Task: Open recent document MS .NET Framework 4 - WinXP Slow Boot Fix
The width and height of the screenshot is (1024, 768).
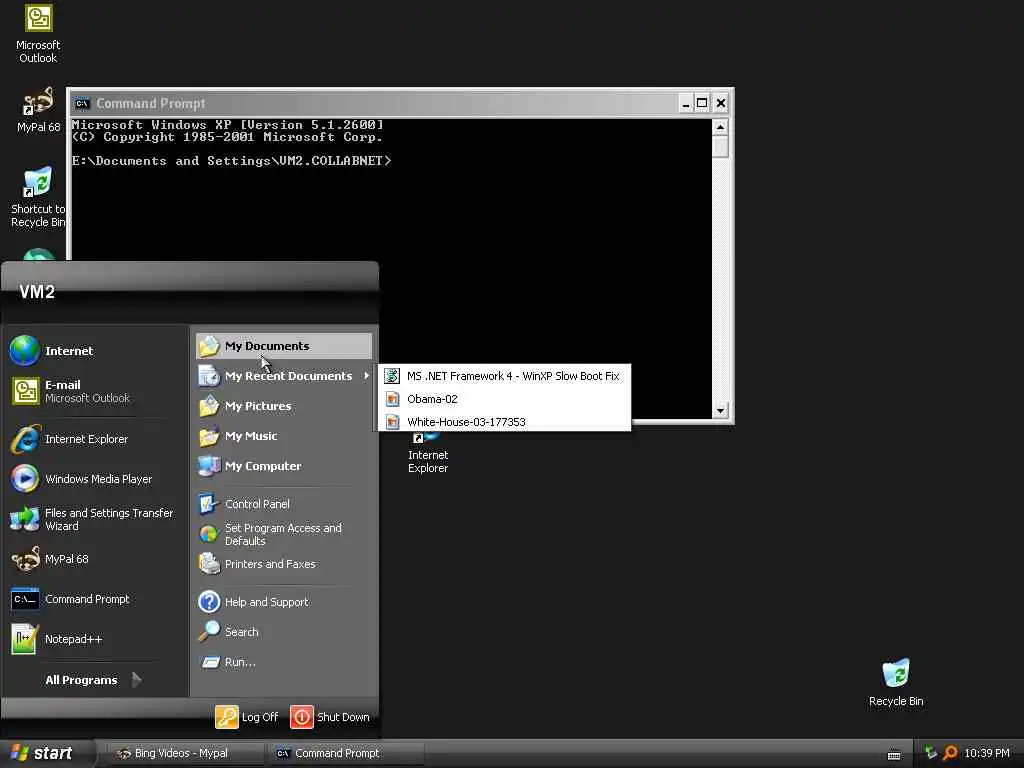Action: pyautogui.click(x=504, y=376)
